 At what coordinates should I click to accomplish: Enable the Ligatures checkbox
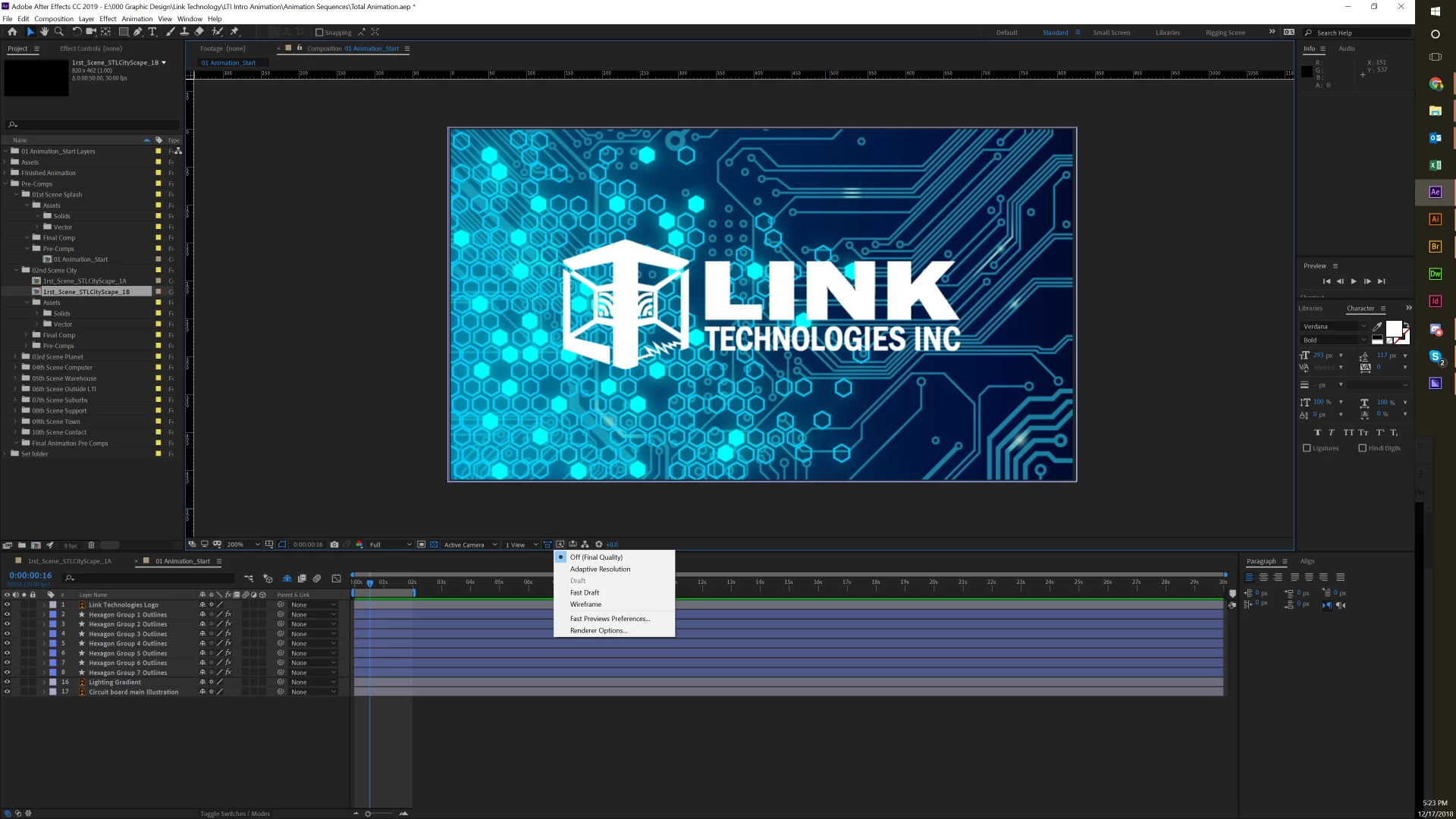(1307, 448)
